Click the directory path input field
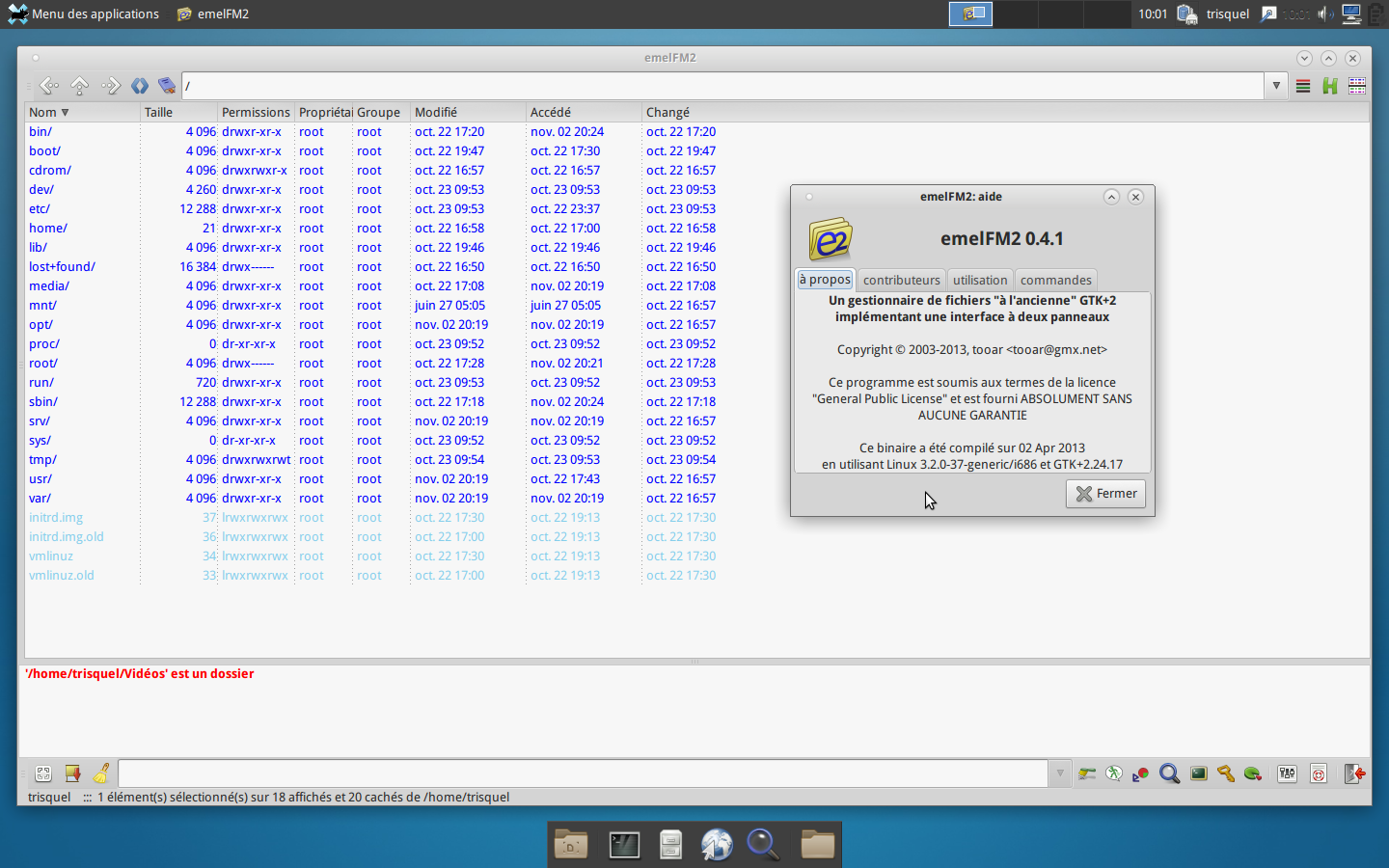The image size is (1389, 868). pos(722,86)
